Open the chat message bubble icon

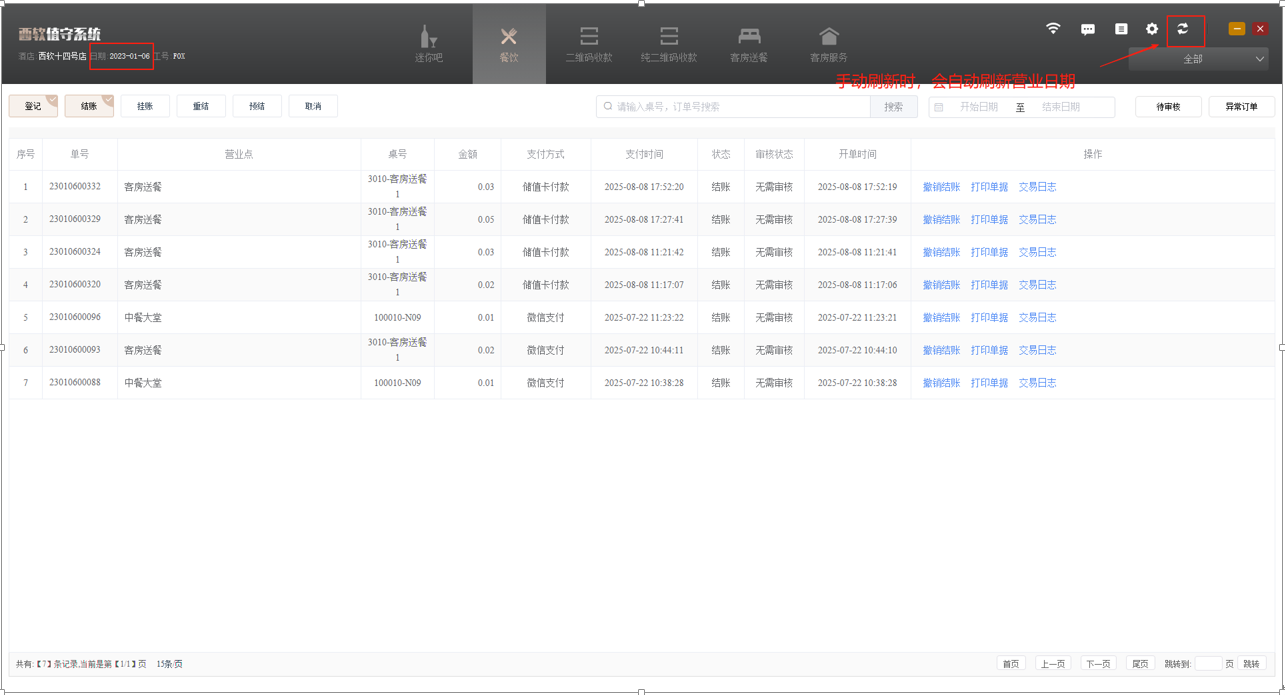click(1088, 30)
